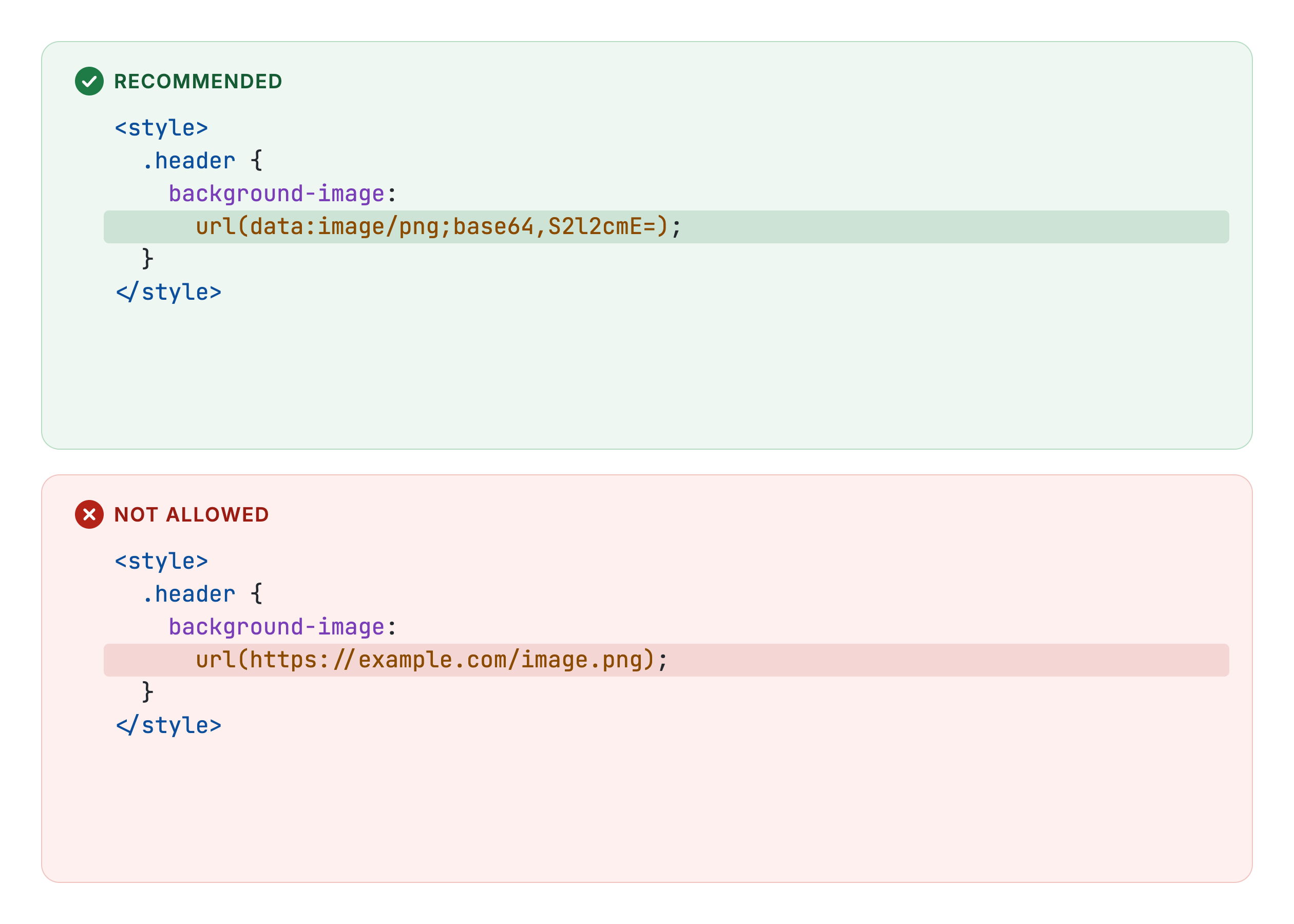Click the closing brace in Recommended panel

tap(147, 259)
